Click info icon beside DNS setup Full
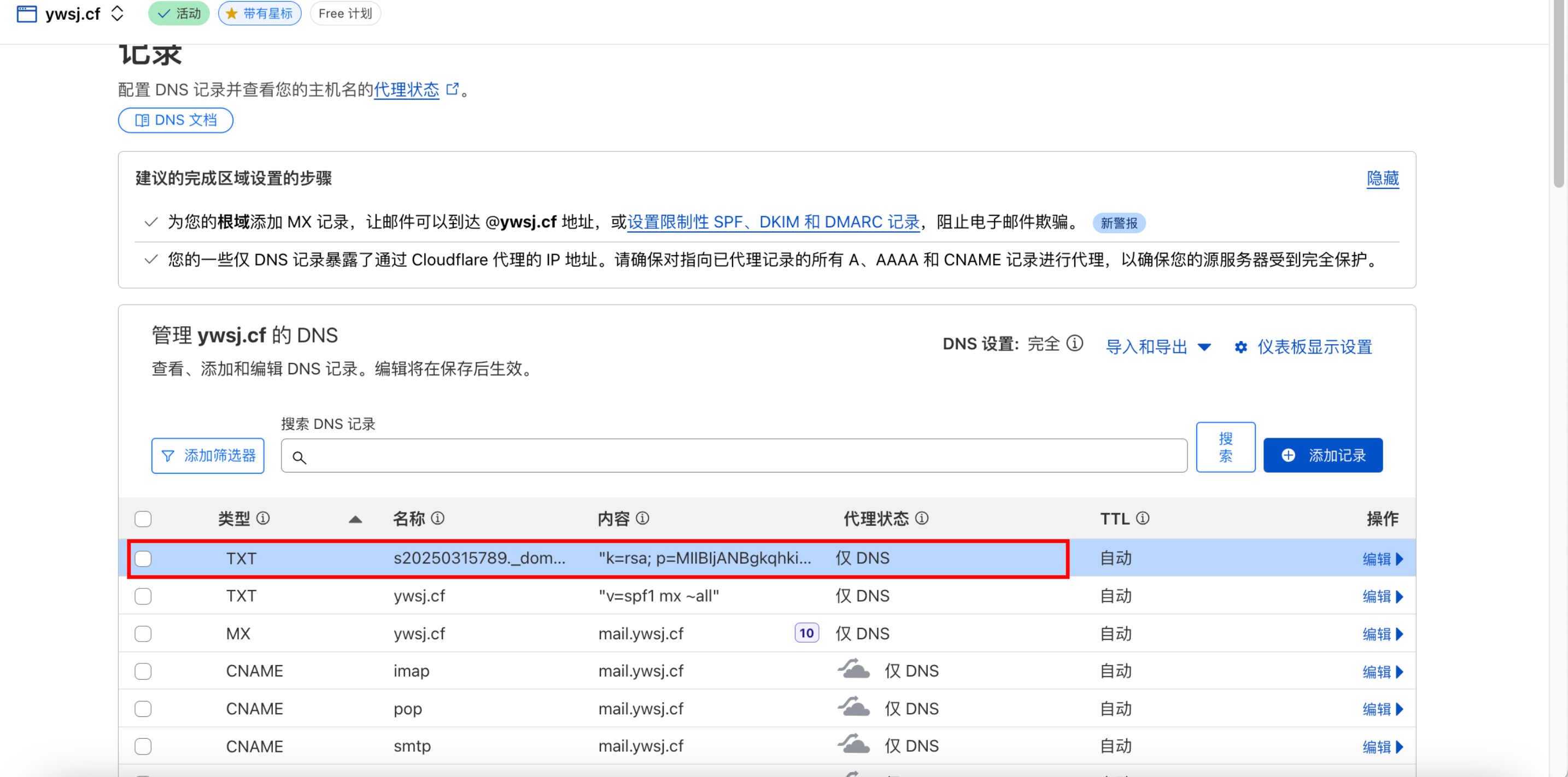This screenshot has width=1568, height=777. click(1075, 344)
